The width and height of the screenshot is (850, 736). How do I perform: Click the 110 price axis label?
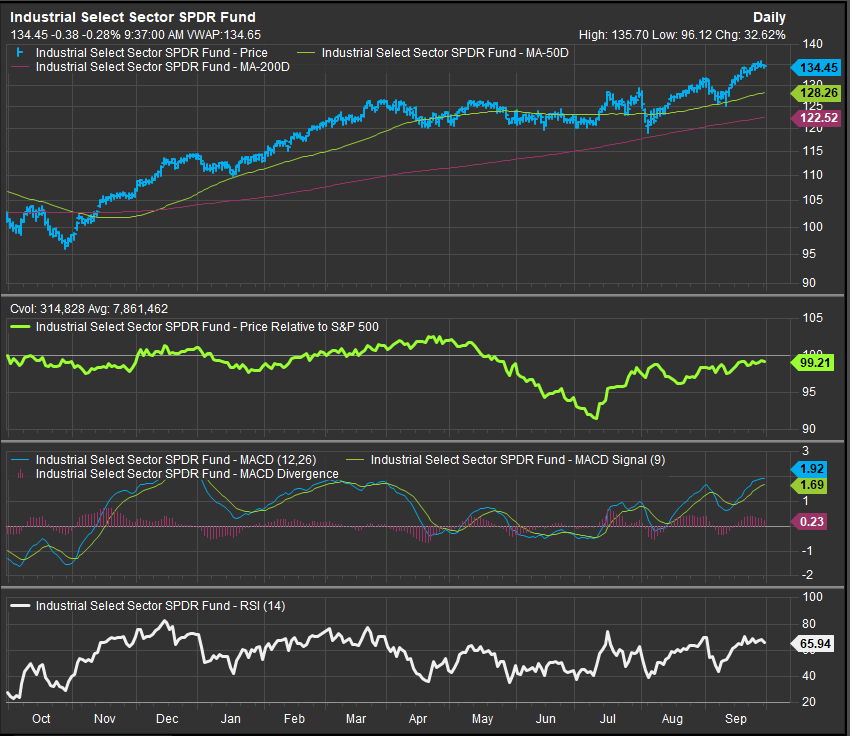point(813,175)
